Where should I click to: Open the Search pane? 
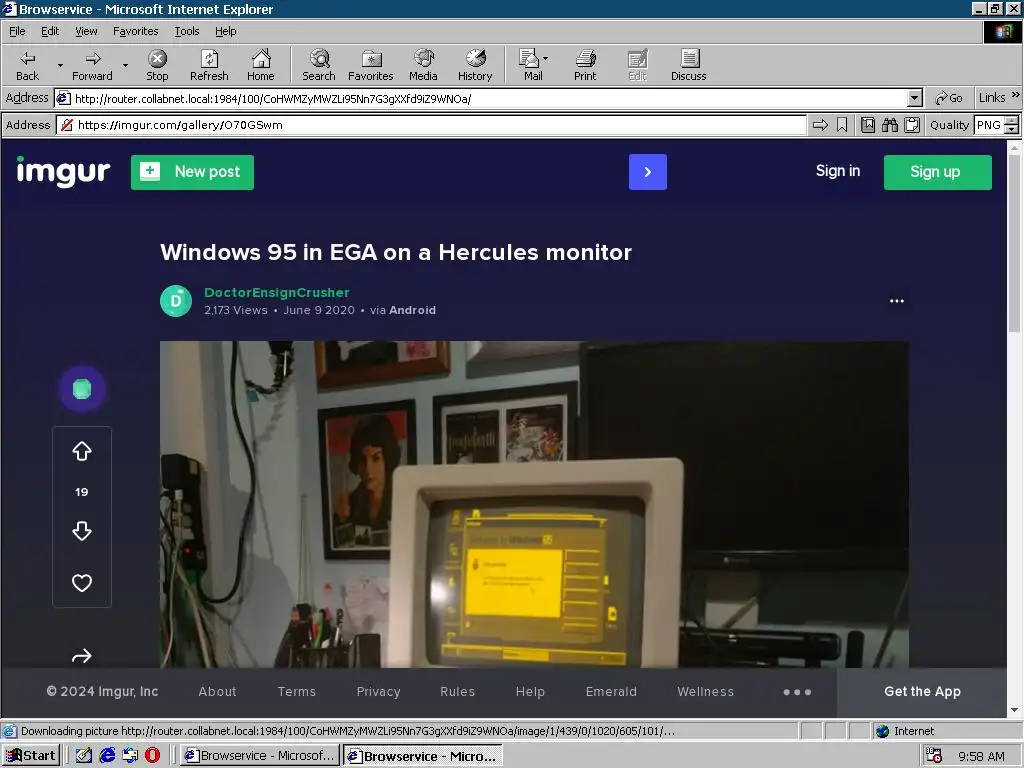pos(319,65)
